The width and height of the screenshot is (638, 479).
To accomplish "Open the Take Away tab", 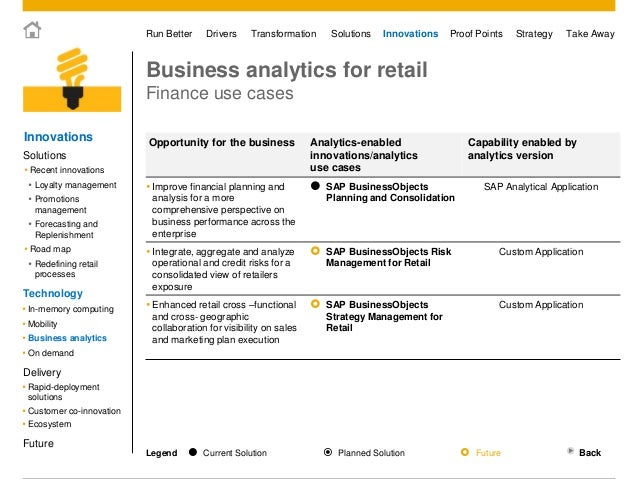I will [x=590, y=34].
